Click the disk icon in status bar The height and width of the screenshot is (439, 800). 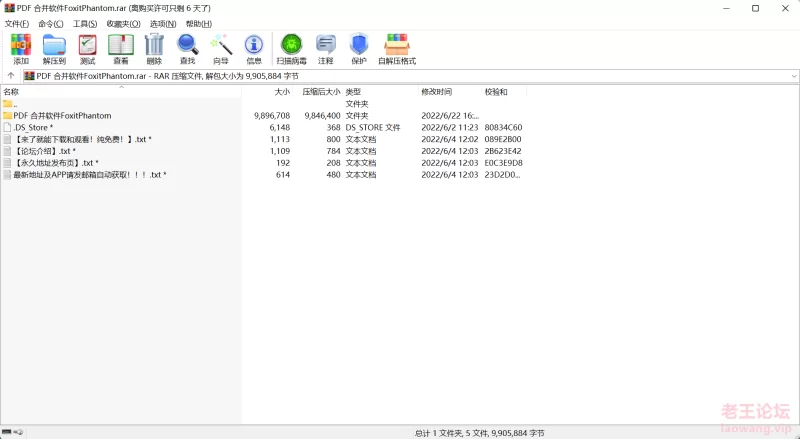coord(7,432)
